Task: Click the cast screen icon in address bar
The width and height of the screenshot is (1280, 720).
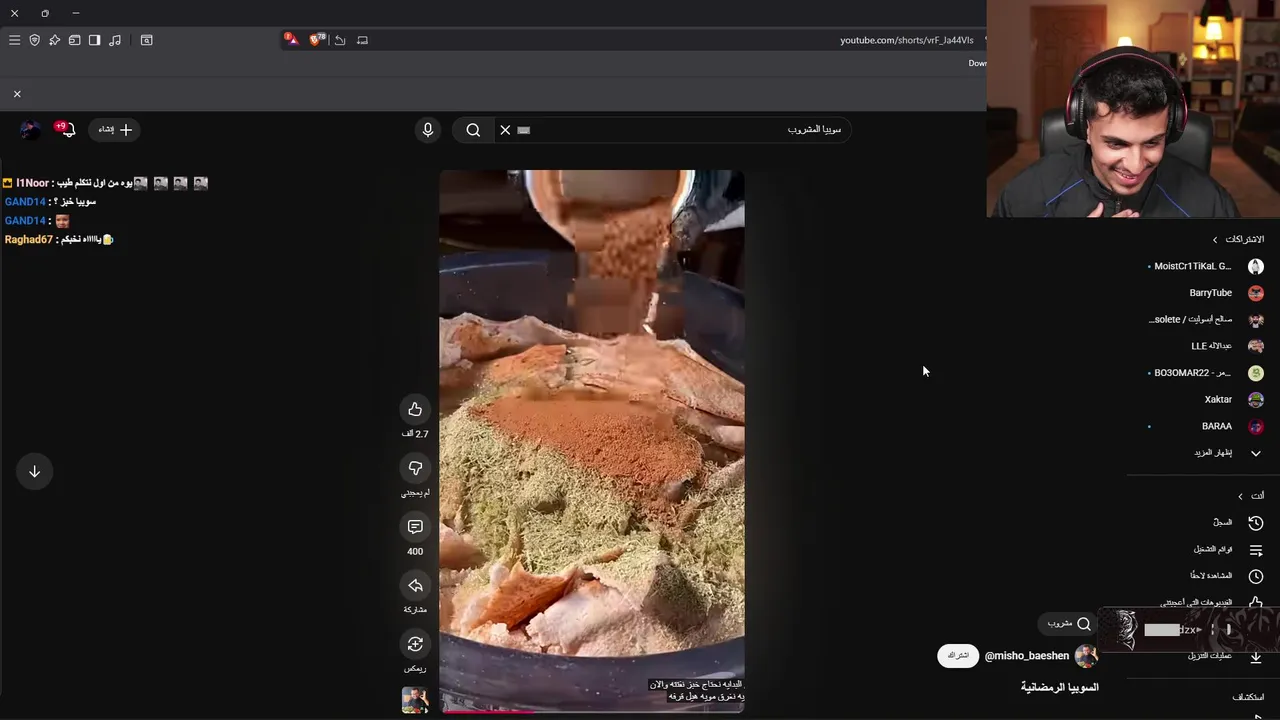Action: 363,40
